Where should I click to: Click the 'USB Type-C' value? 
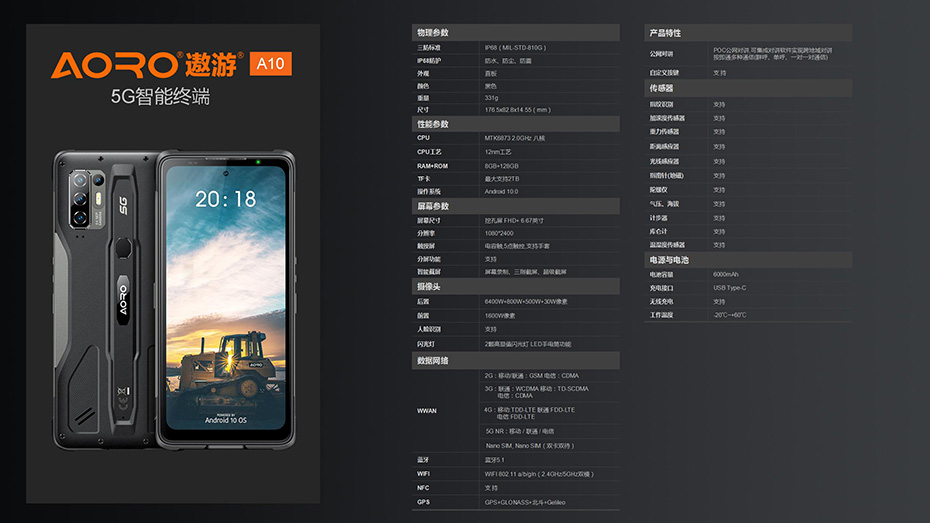tap(730, 288)
